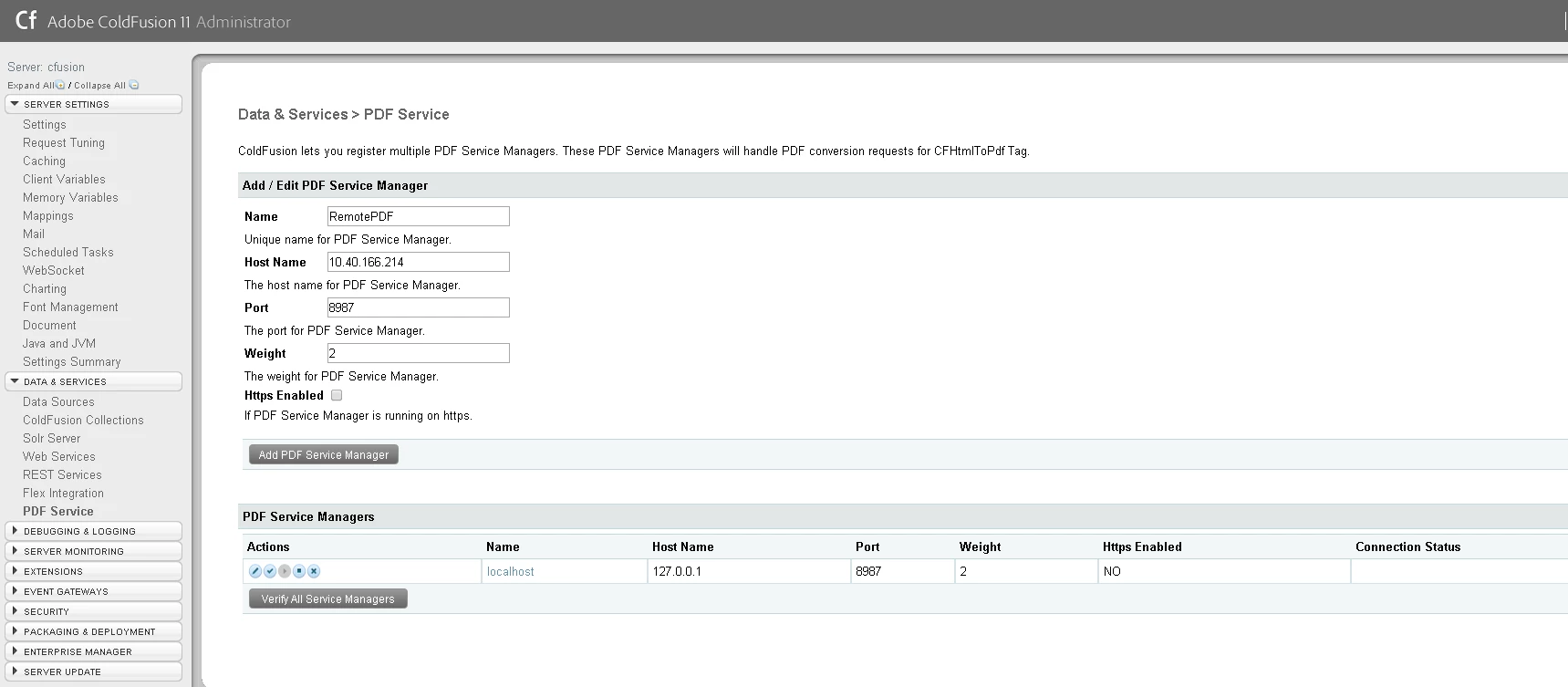Click the stop square icon for localhost
The image size is (1568, 687).
299,571
